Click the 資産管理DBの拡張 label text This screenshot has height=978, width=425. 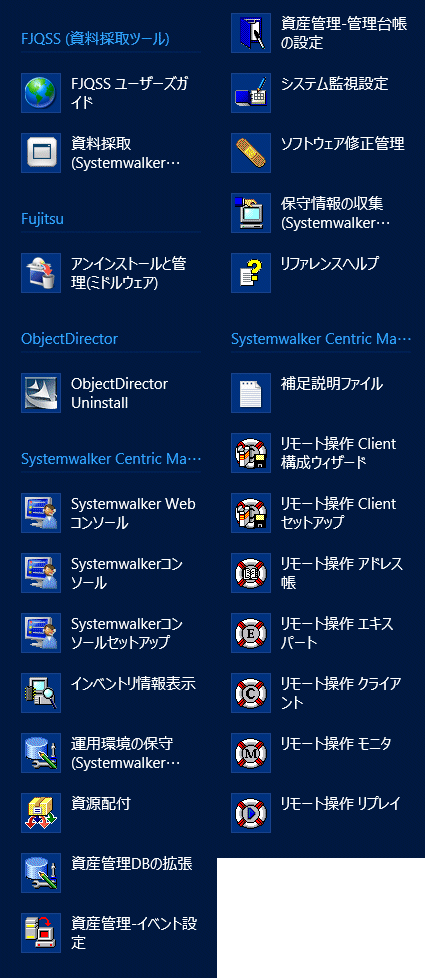tap(132, 863)
